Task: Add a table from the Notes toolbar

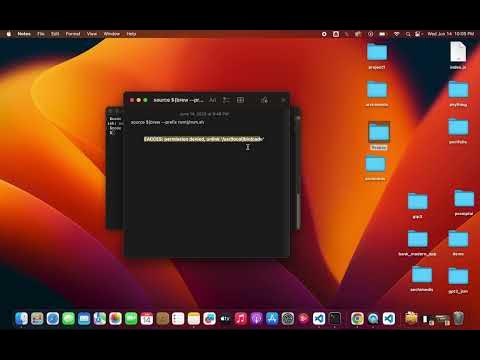Action: tap(240, 100)
